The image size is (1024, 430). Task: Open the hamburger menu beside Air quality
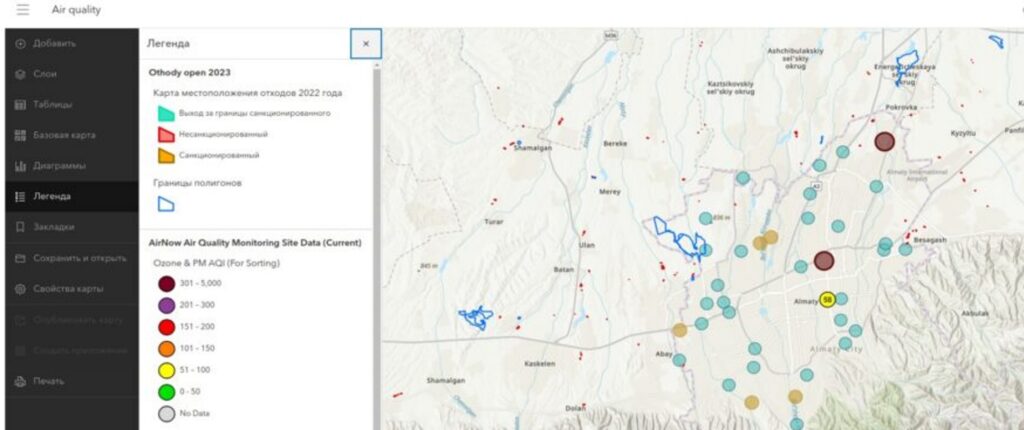click(23, 10)
